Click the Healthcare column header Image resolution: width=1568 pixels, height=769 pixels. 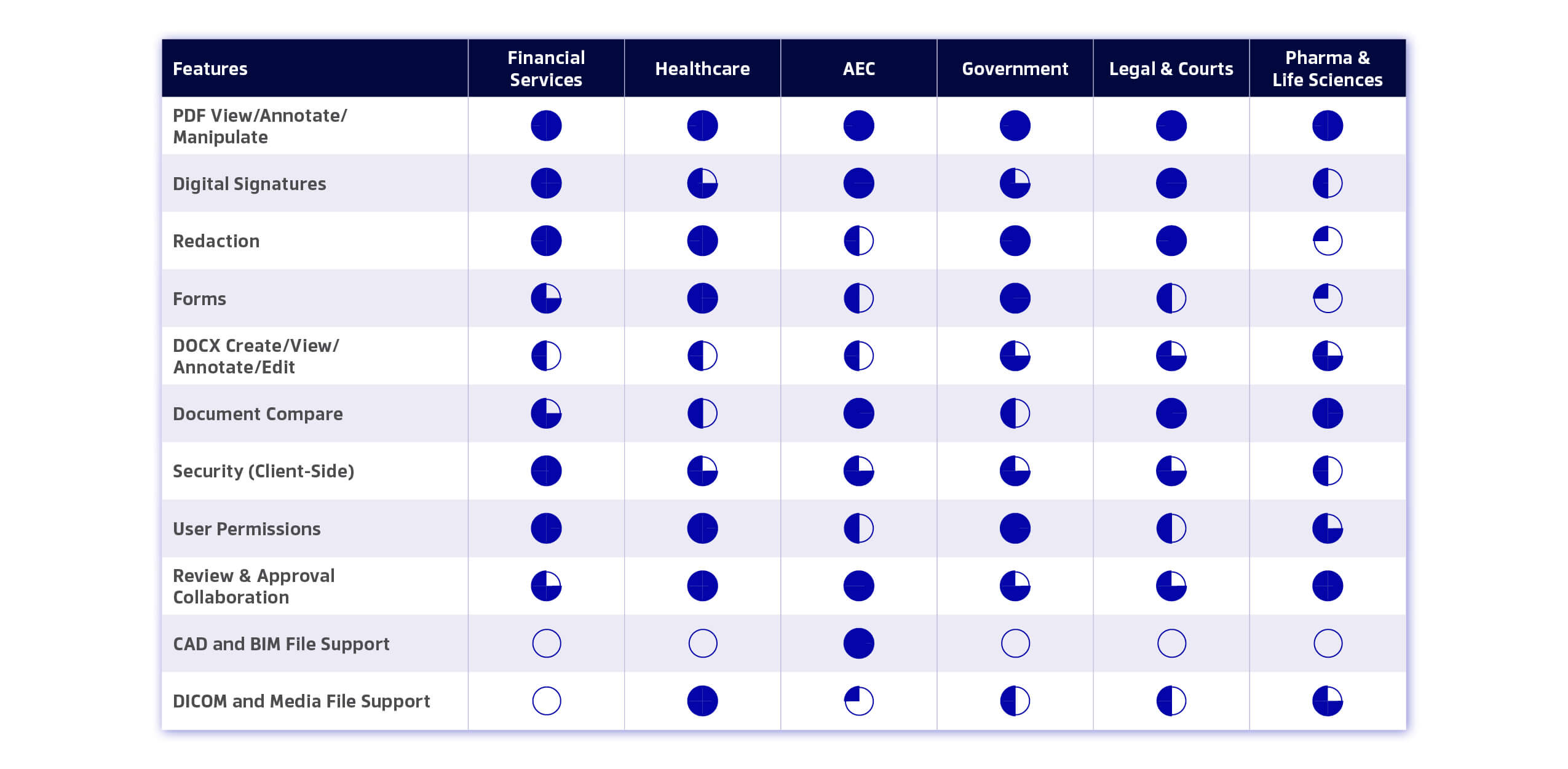tap(702, 68)
